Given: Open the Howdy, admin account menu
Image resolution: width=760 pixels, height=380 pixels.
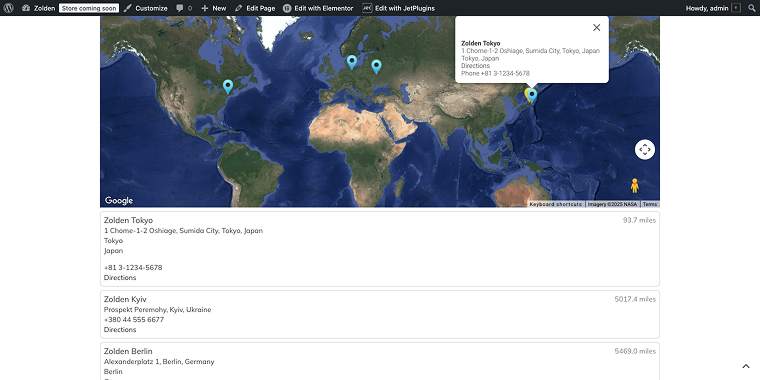Looking at the screenshot, I should 713,8.
